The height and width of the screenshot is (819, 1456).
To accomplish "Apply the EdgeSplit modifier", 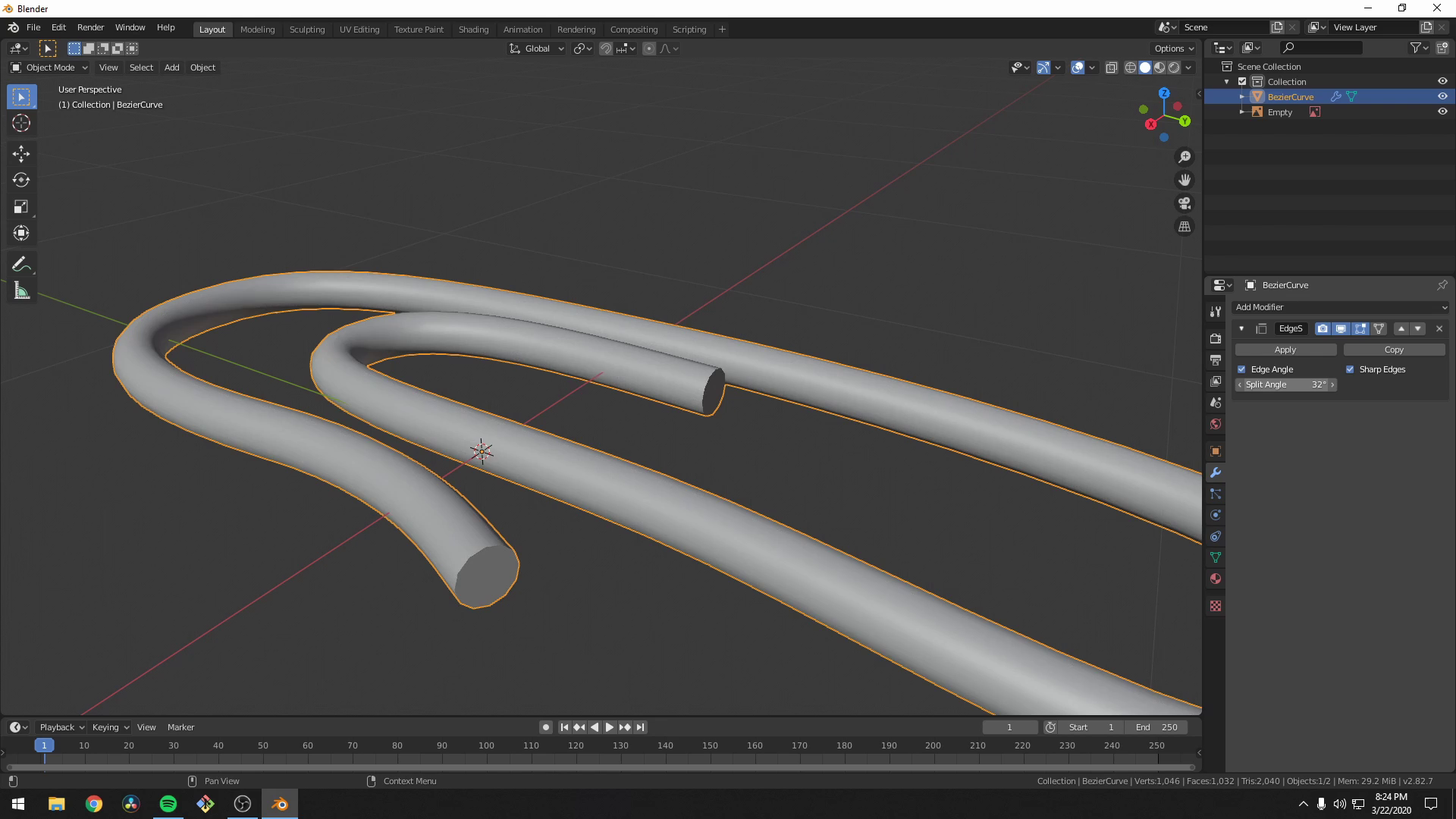I will point(1285,350).
